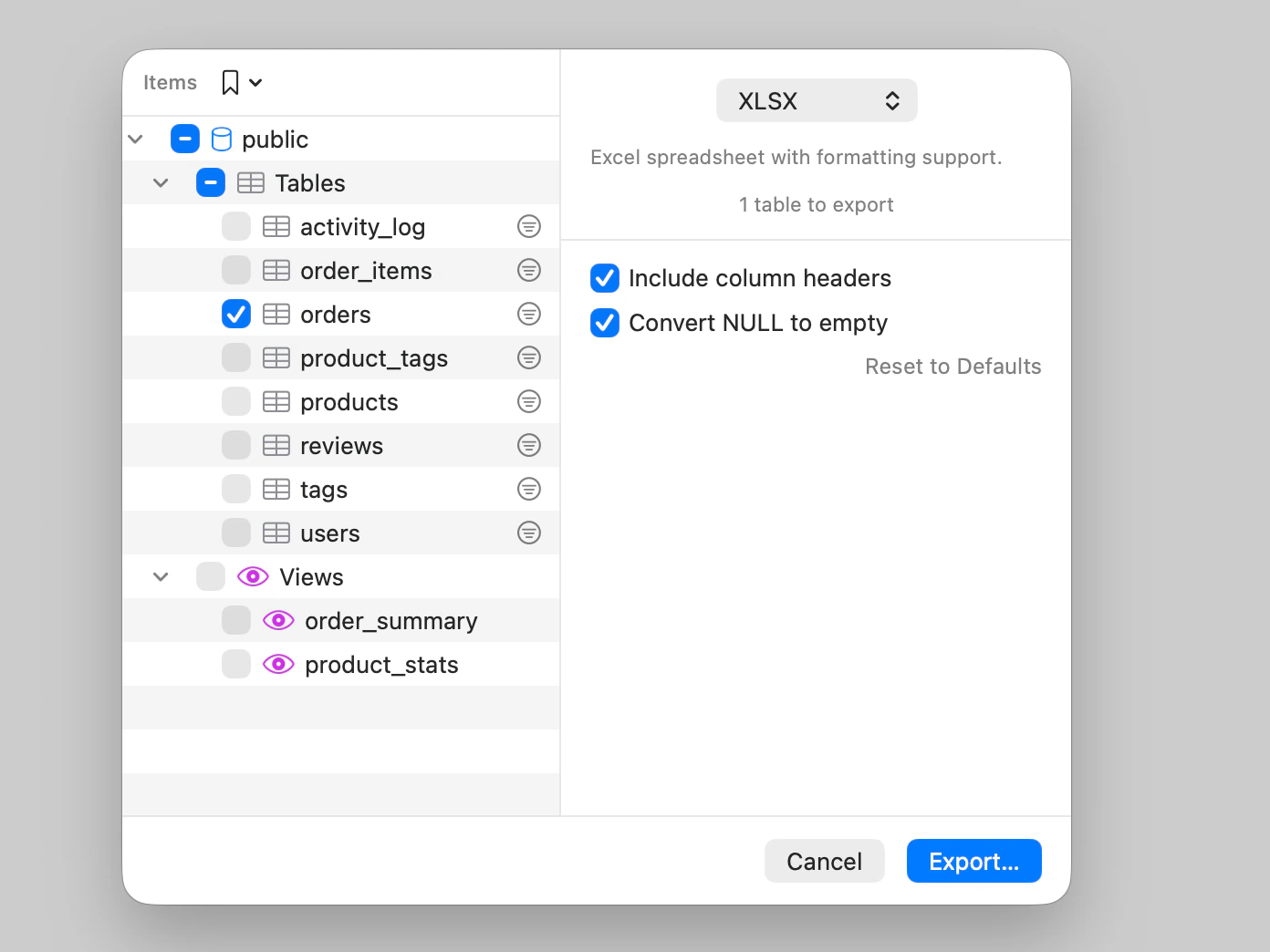Select the products row label
This screenshot has height=952, width=1270.
[349, 402]
